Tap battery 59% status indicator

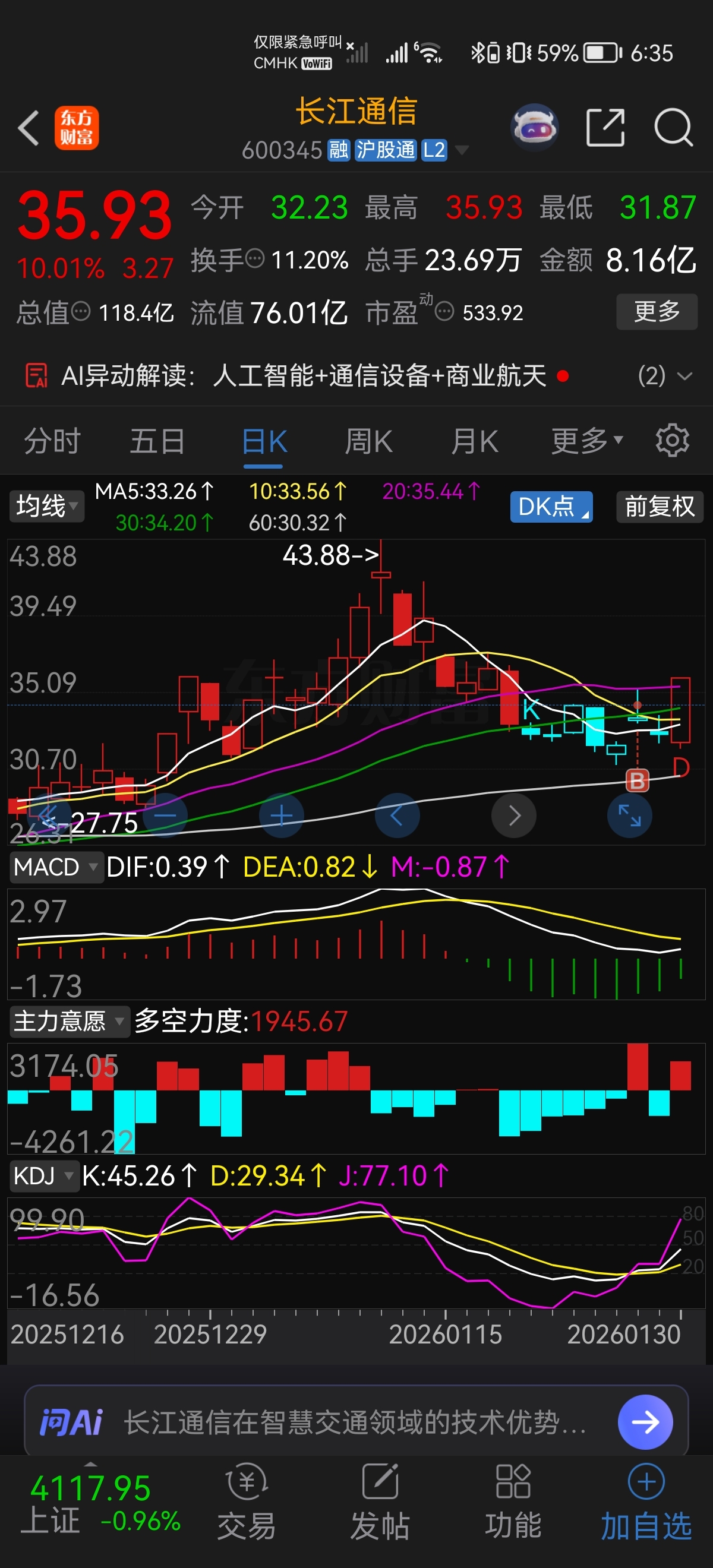579,53
